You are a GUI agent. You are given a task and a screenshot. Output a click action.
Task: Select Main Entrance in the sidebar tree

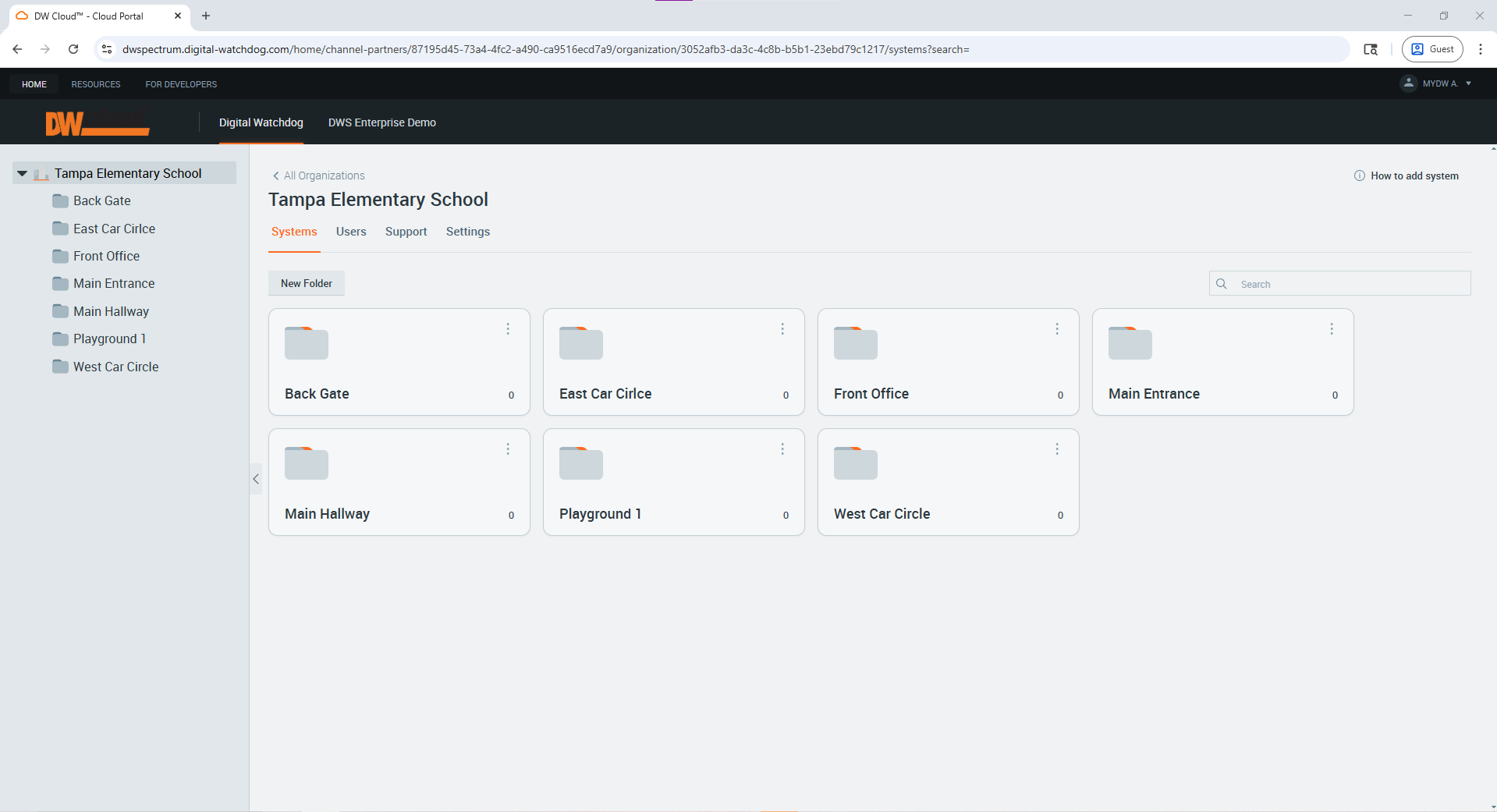(x=114, y=283)
